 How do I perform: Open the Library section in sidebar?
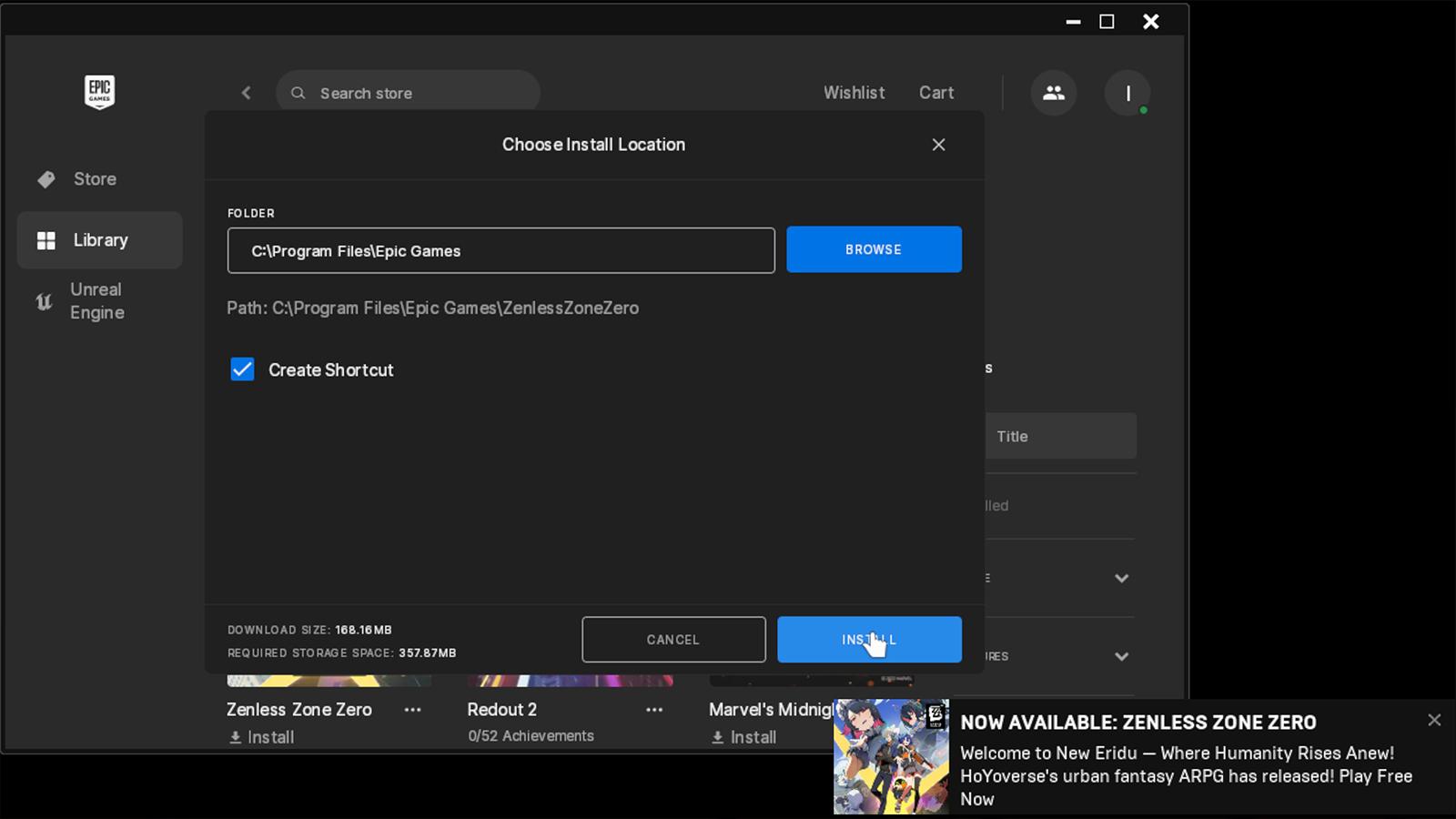[x=100, y=240]
